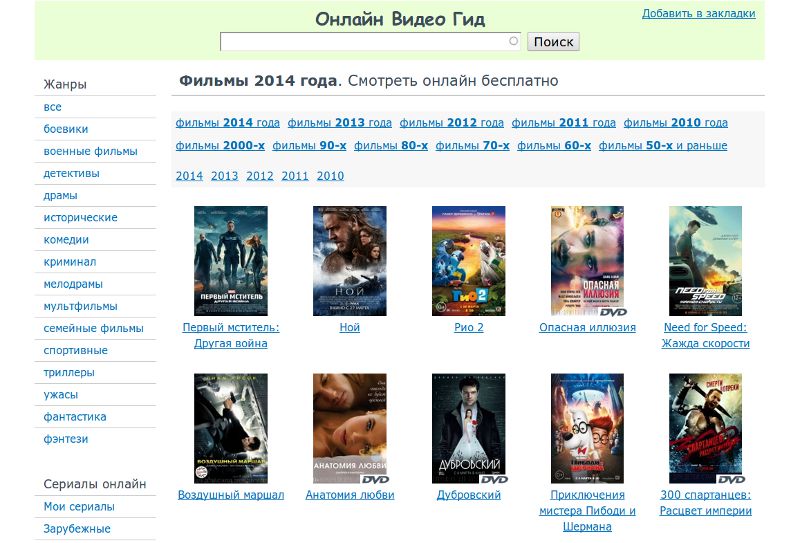This screenshot has height=543, width=800.
Task: Click the short 2010 year link
Action: [330, 176]
